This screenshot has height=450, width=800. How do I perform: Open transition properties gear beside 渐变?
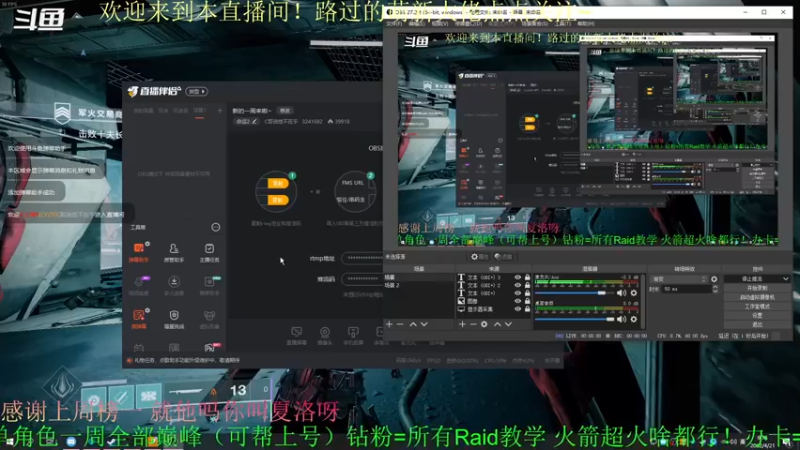[714, 279]
